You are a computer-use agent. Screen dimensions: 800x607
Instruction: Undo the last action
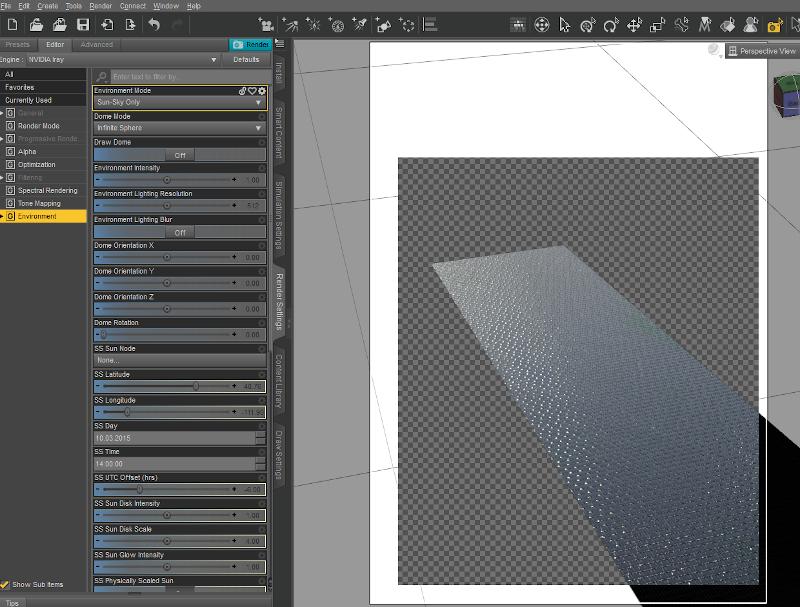[154, 24]
